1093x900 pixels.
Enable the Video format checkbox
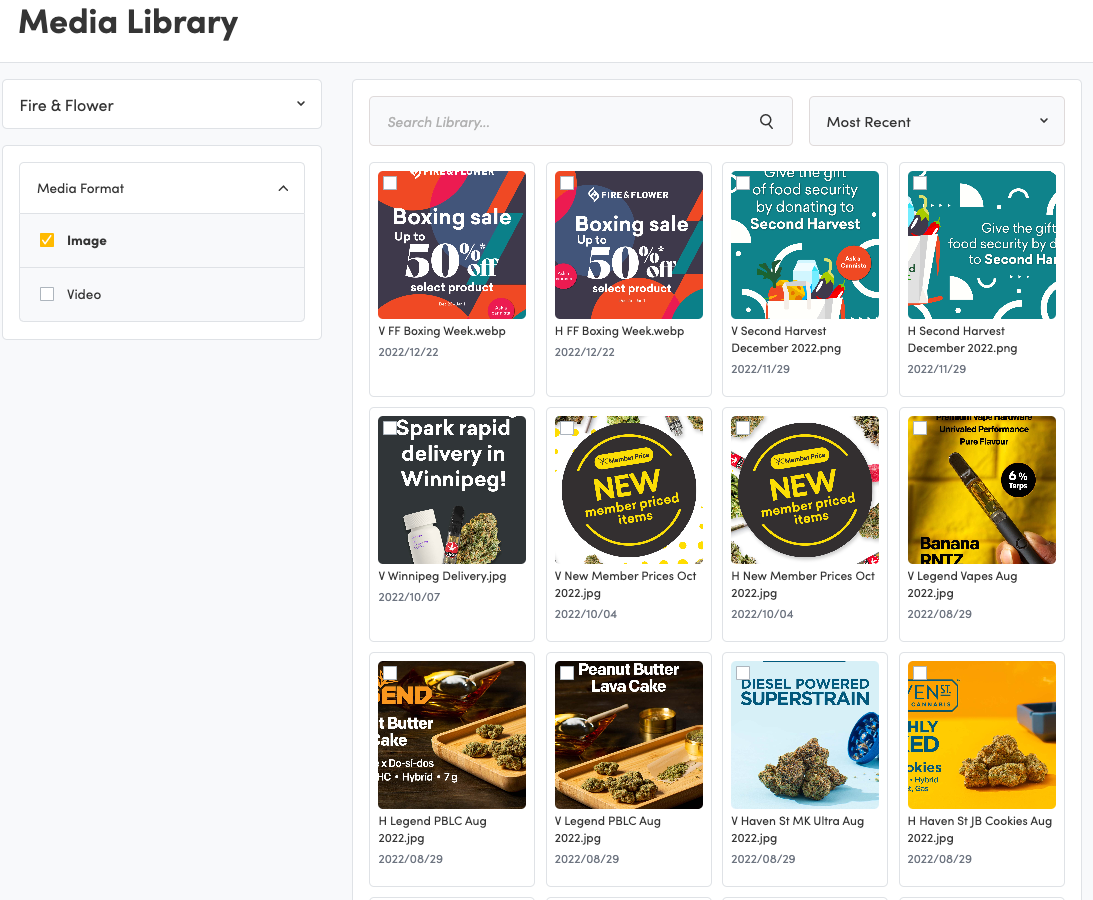(46, 294)
